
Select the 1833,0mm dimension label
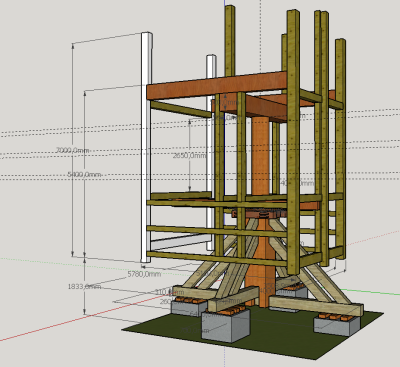[84, 286]
